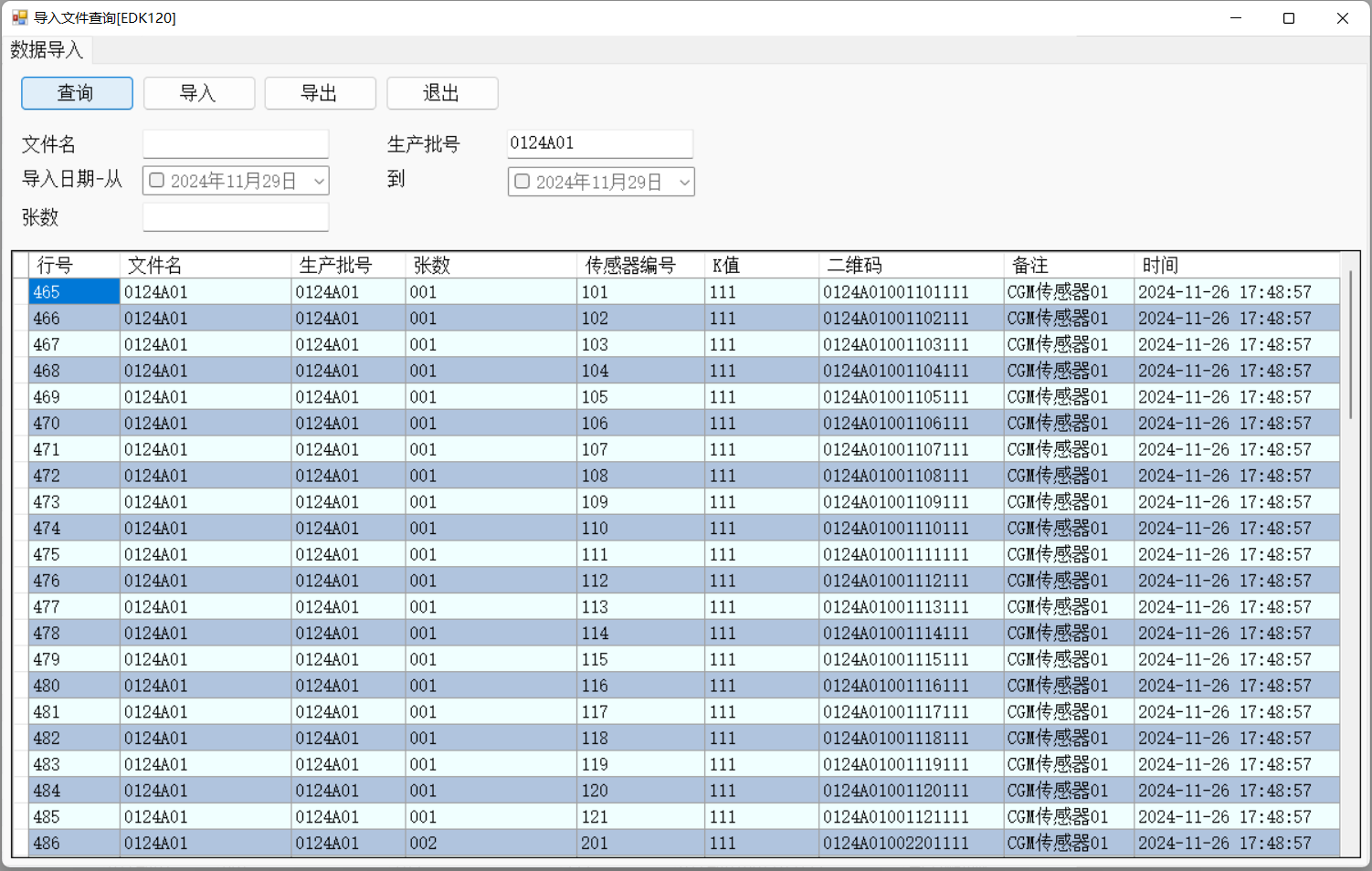Click the app icon in the title bar
The image size is (1372, 871).
(19, 17)
